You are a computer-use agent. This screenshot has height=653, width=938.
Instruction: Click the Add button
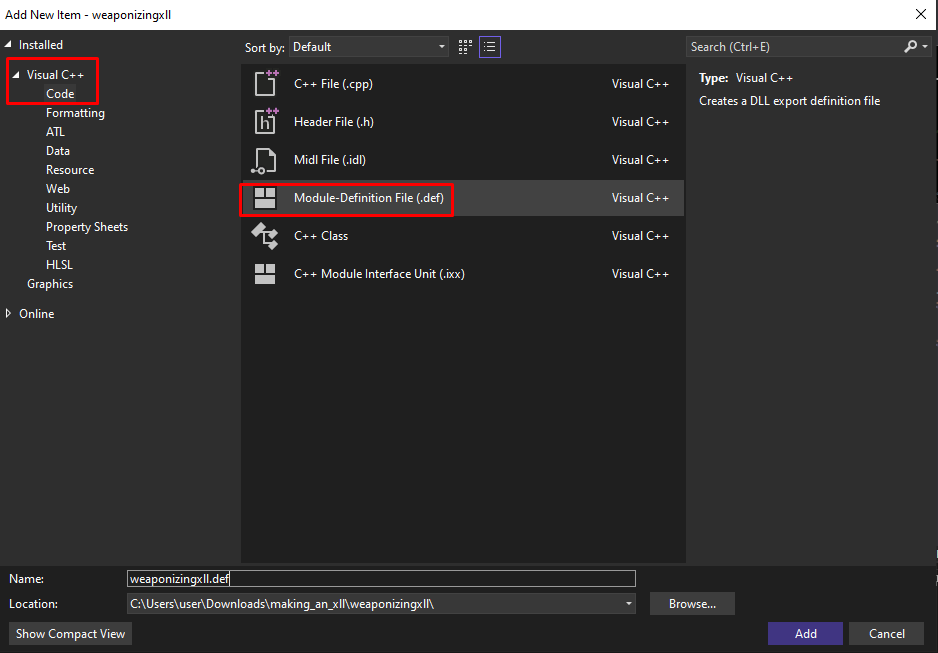806,633
